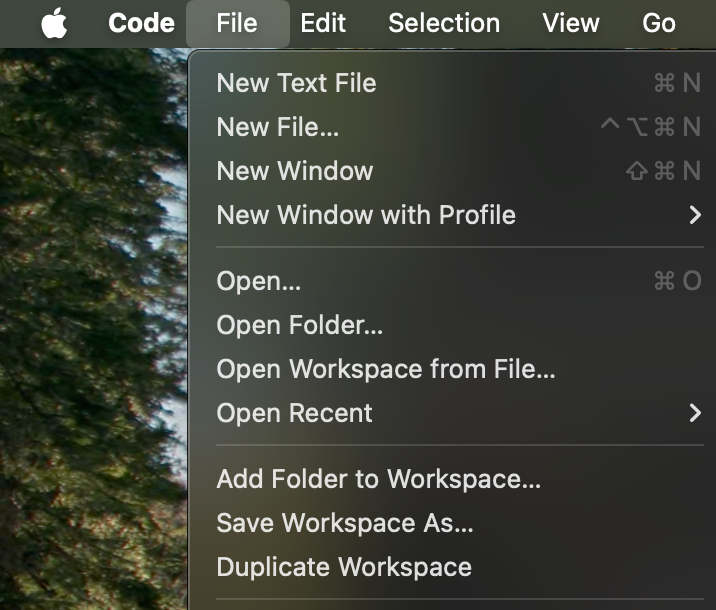Viewport: 716px width, 610px height.
Task: Open the Apple menu
Action: pos(54,23)
